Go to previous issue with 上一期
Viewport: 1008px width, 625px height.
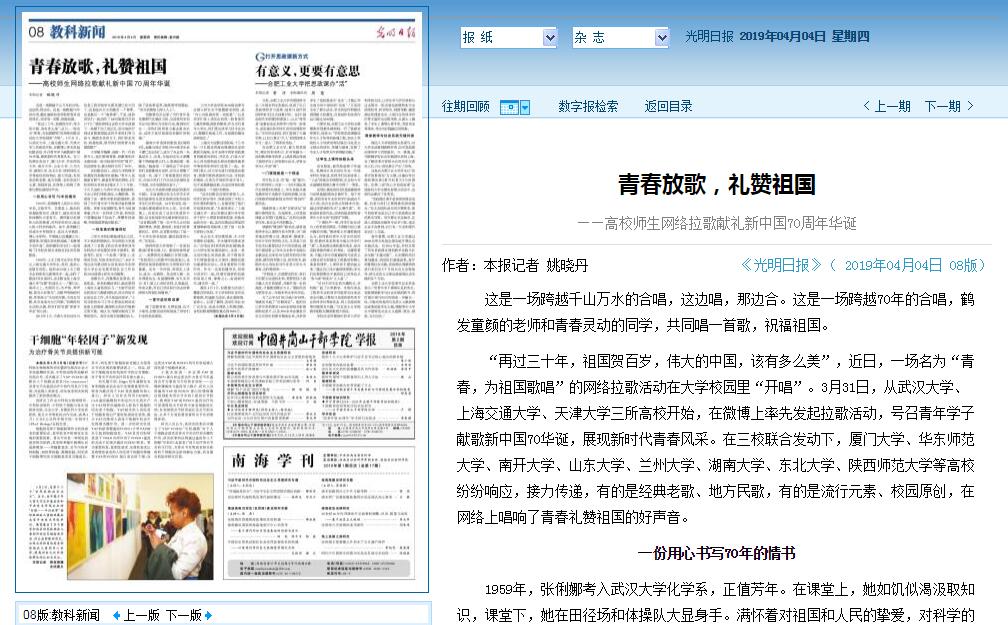coord(886,107)
